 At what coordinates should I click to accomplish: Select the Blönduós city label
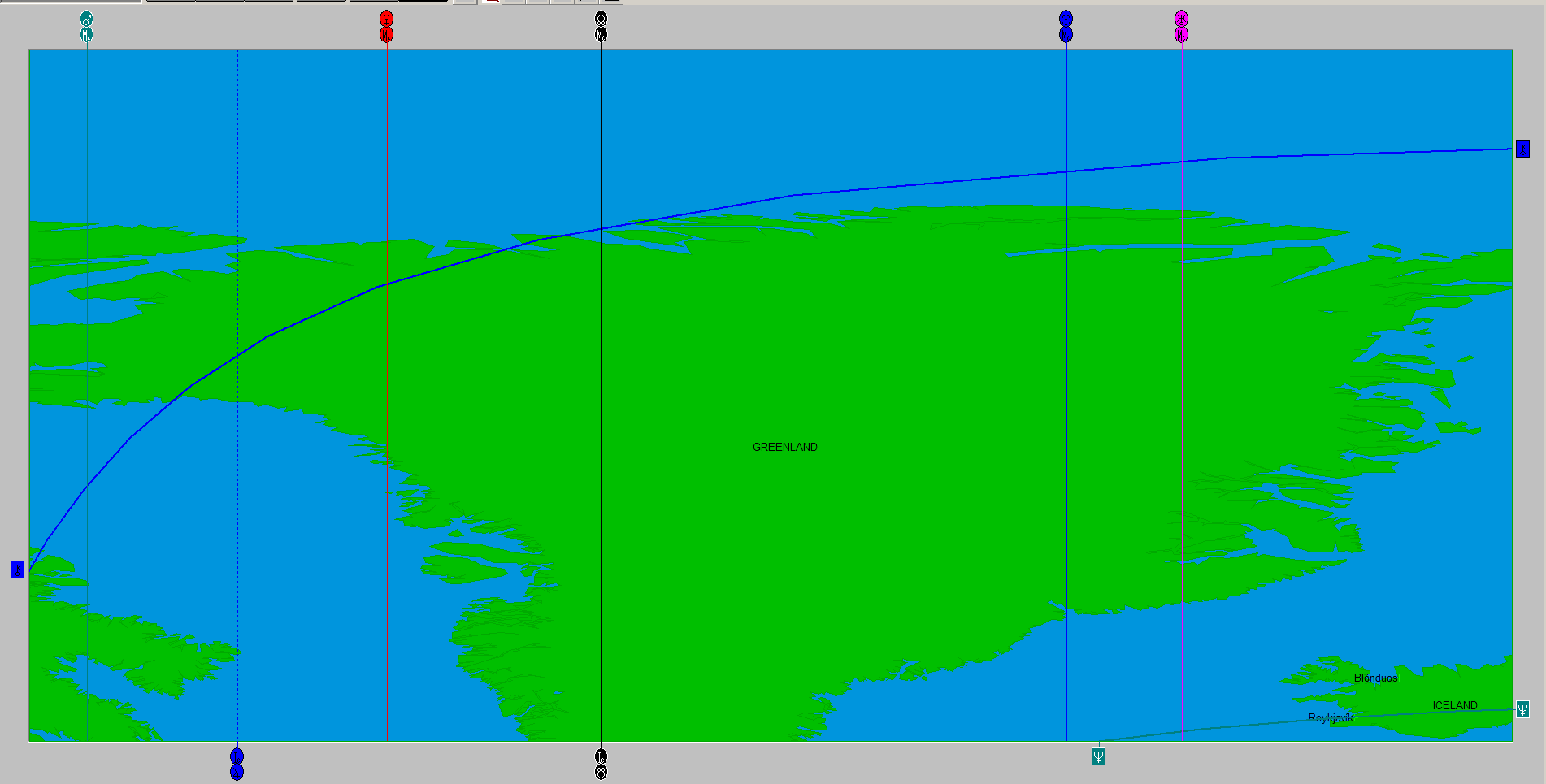(1375, 678)
